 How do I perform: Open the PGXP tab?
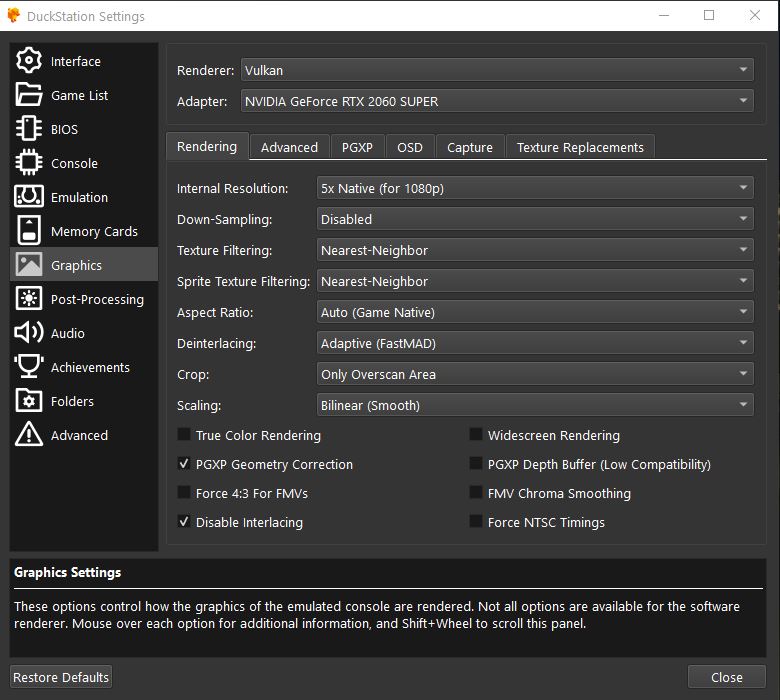[357, 147]
